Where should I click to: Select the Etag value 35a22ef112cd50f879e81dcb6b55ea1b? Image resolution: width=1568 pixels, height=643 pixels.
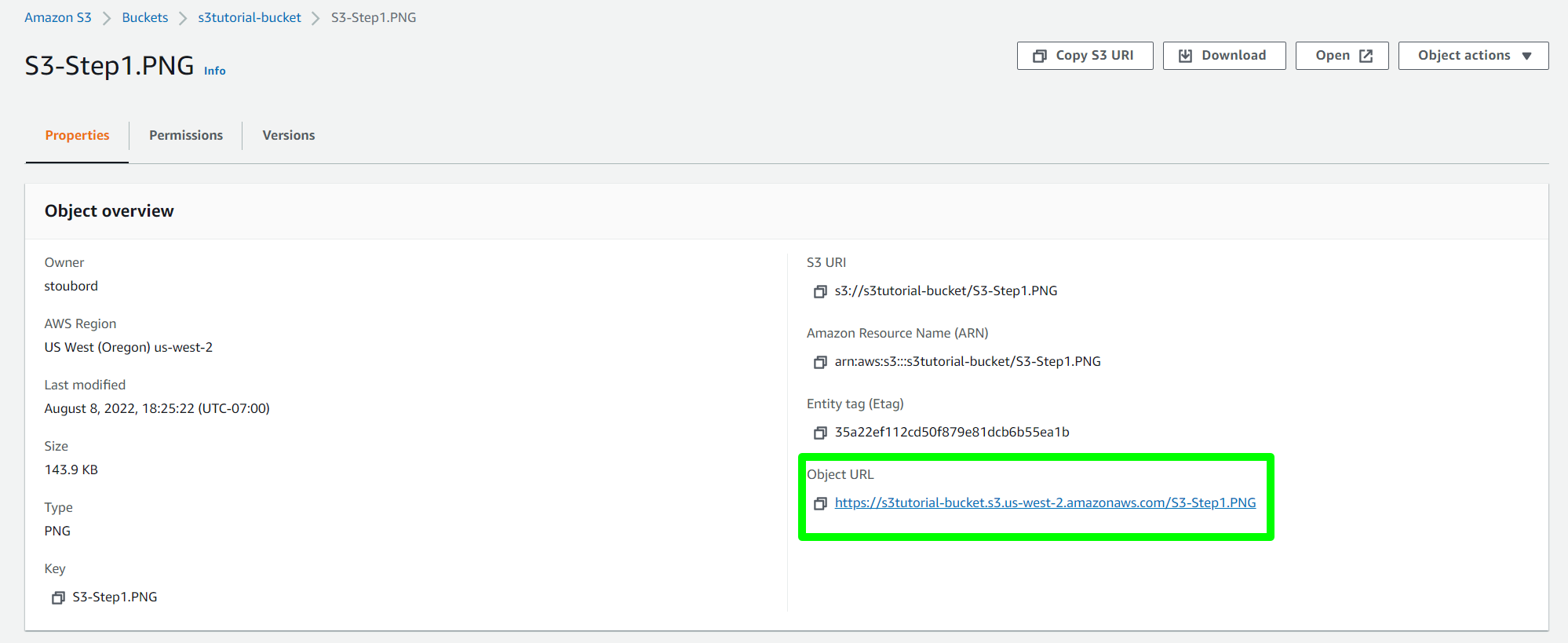pos(952,432)
